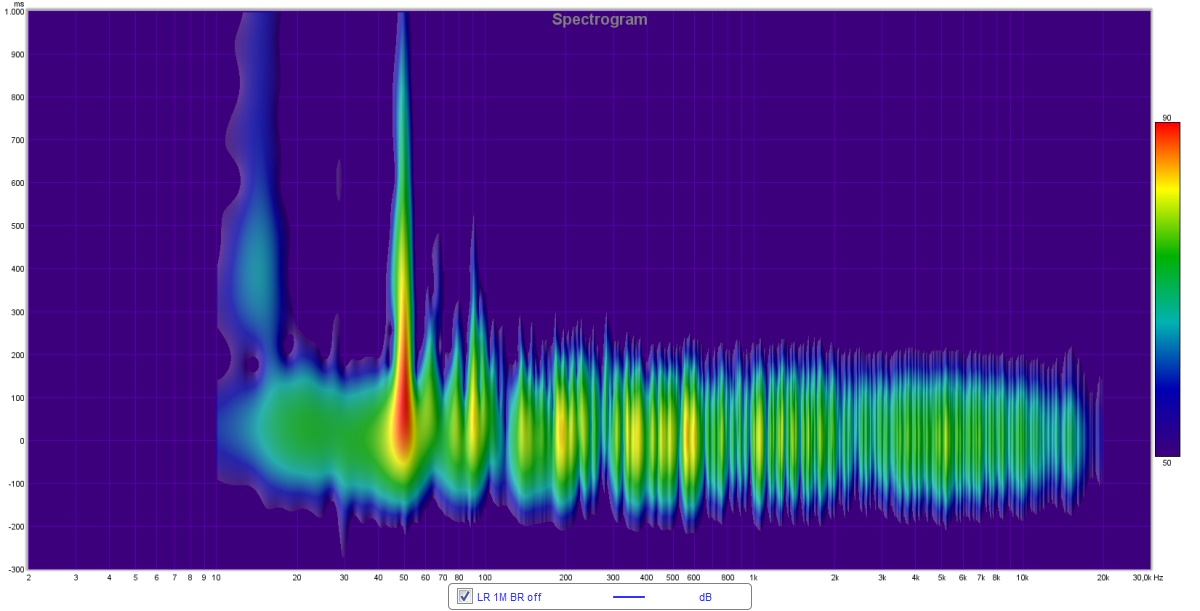1200x611 pixels.
Task: Click the 2 Hz frequency axis label
Action: tap(28, 578)
